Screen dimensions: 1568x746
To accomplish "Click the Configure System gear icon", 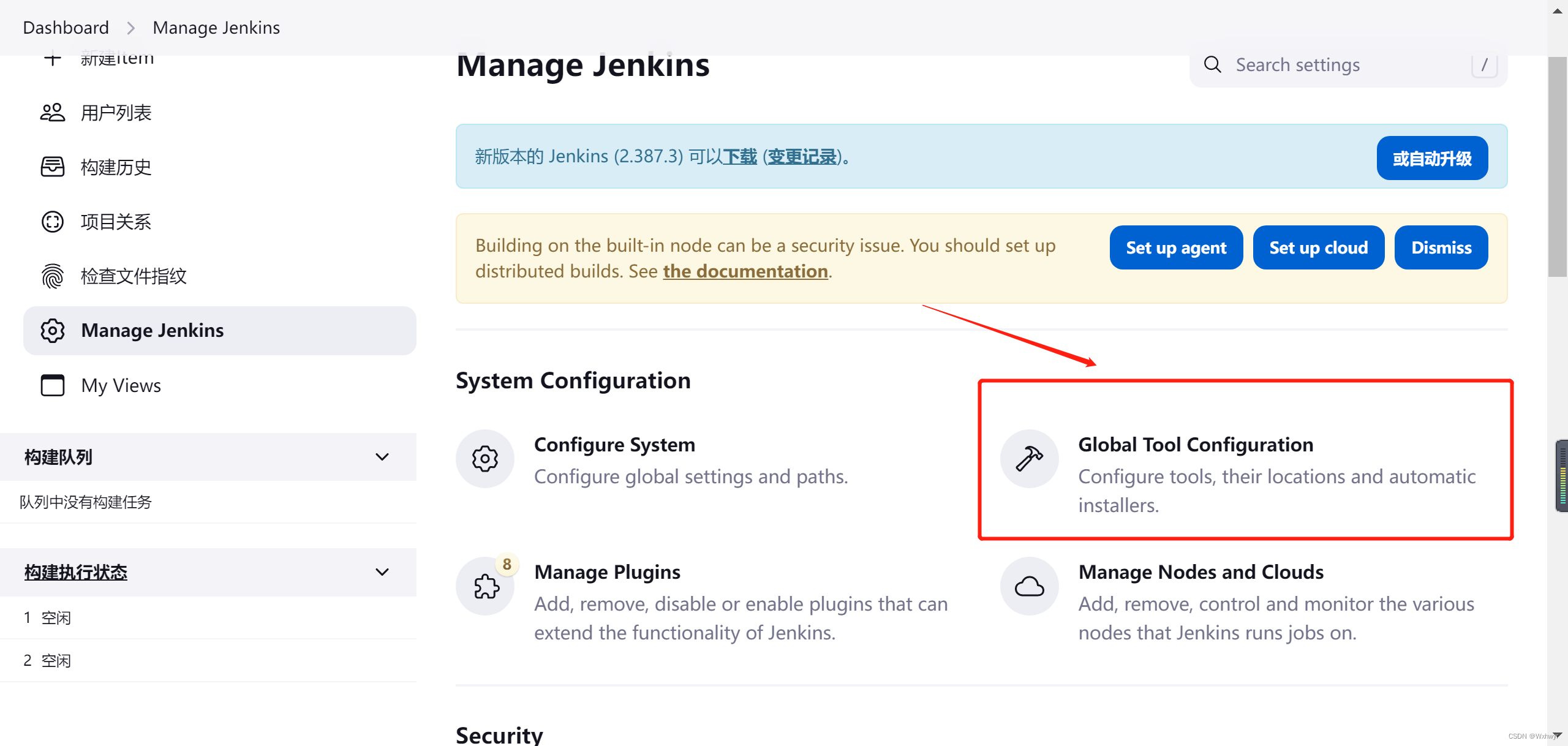I will pyautogui.click(x=485, y=458).
